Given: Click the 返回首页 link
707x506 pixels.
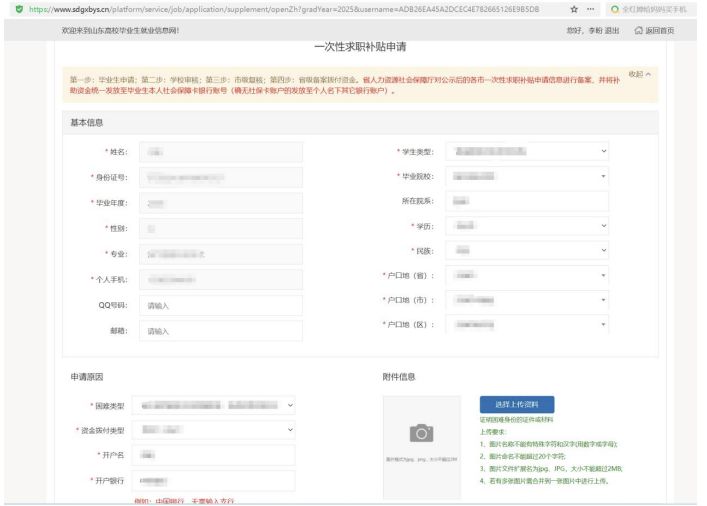Looking at the screenshot, I should [659, 30].
